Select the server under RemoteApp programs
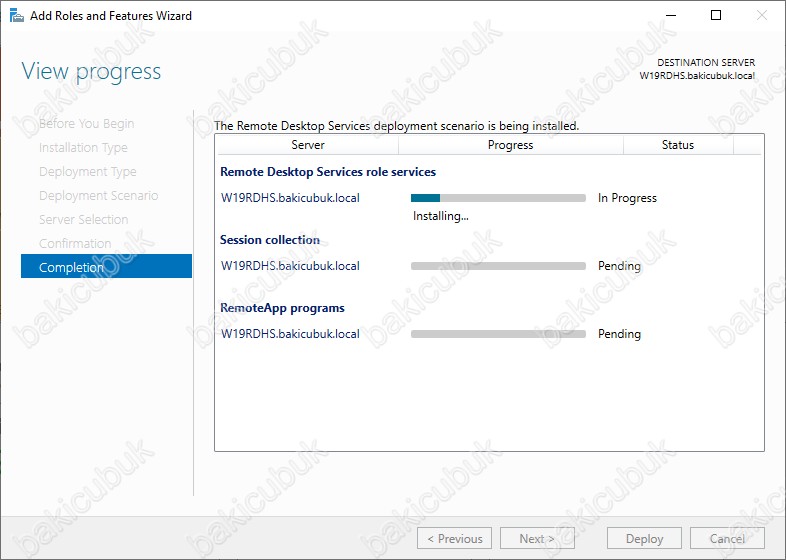 pos(290,334)
